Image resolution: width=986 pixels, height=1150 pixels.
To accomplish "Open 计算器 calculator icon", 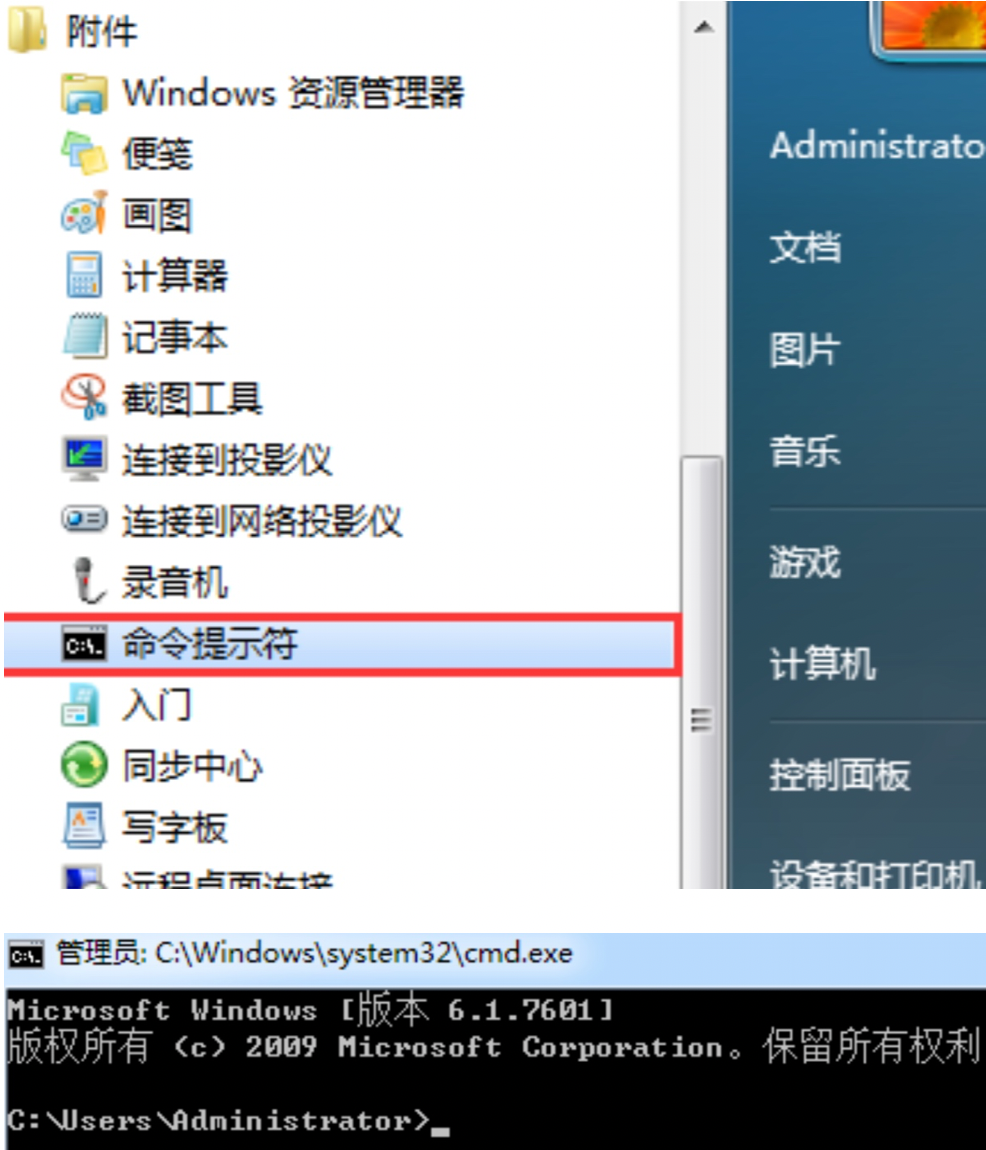I will click(84, 275).
